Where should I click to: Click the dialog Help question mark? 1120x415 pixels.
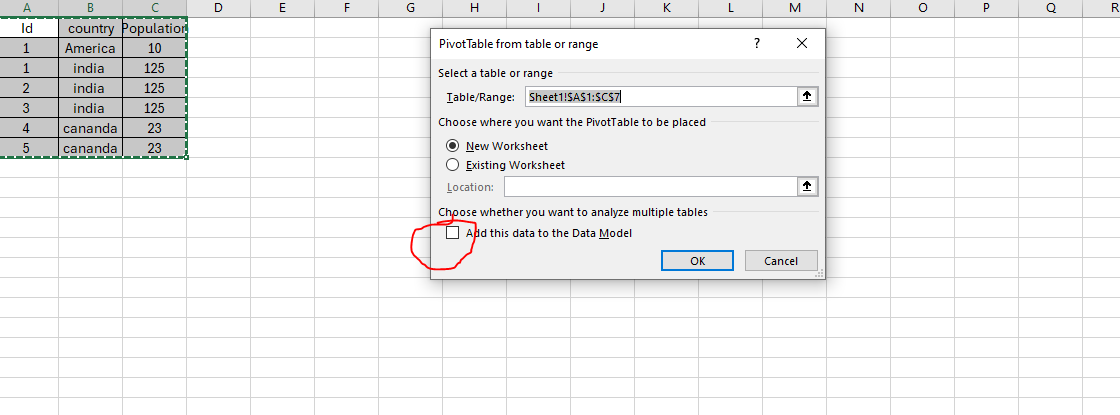pos(756,44)
